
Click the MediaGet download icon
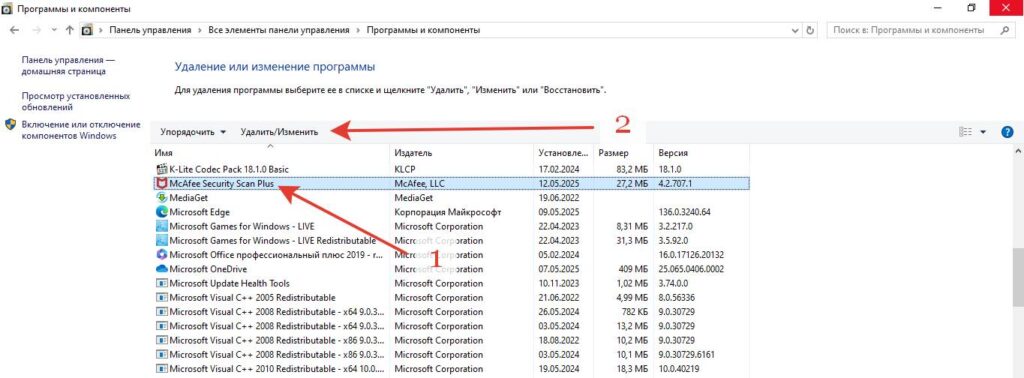162,198
